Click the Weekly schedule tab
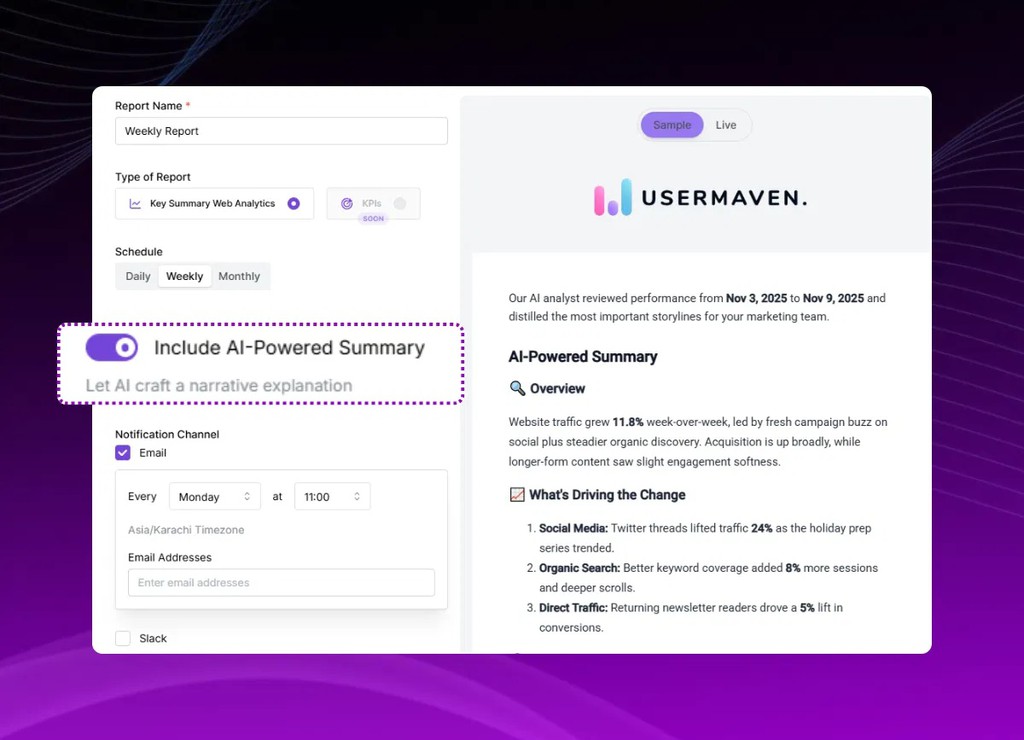Image resolution: width=1024 pixels, height=740 pixels. click(184, 276)
